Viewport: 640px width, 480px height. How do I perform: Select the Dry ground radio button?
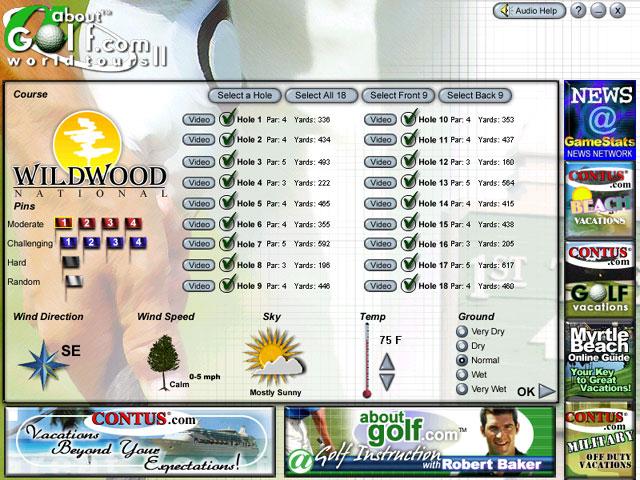pos(462,345)
